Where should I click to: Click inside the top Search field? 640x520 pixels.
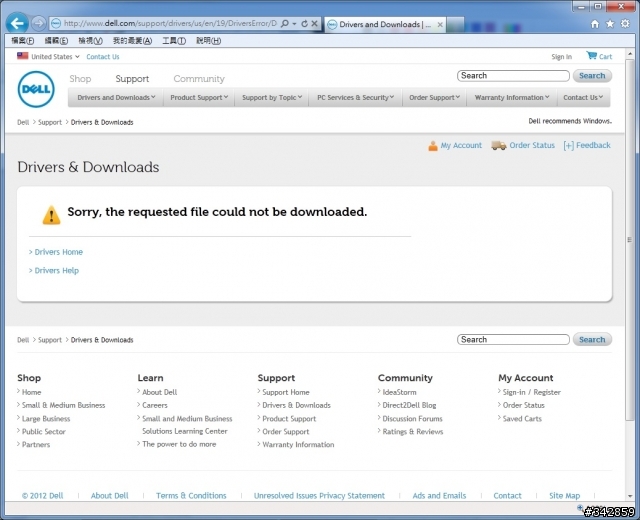click(513, 76)
